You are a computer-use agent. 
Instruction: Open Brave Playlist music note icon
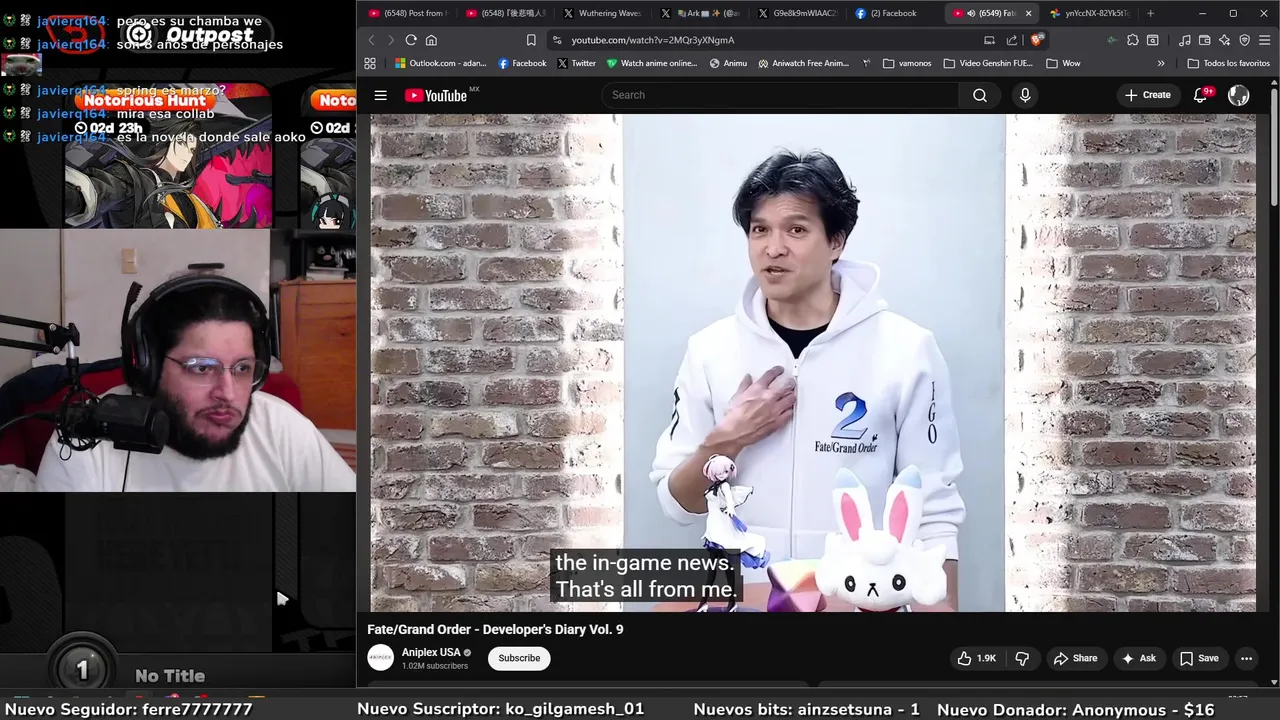tap(1185, 40)
